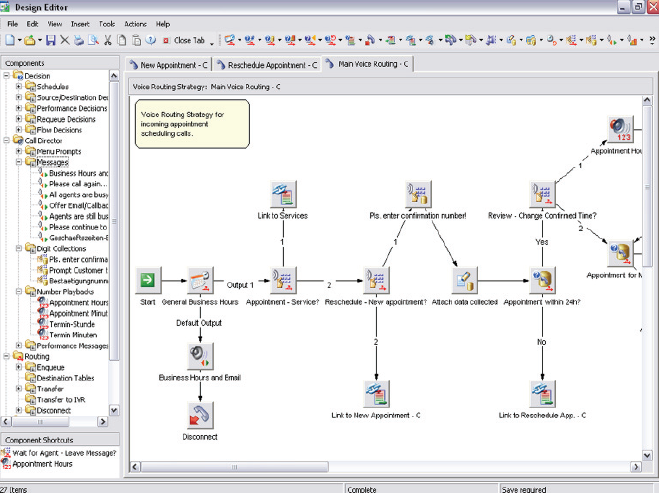Open the Insert menu

(80, 23)
